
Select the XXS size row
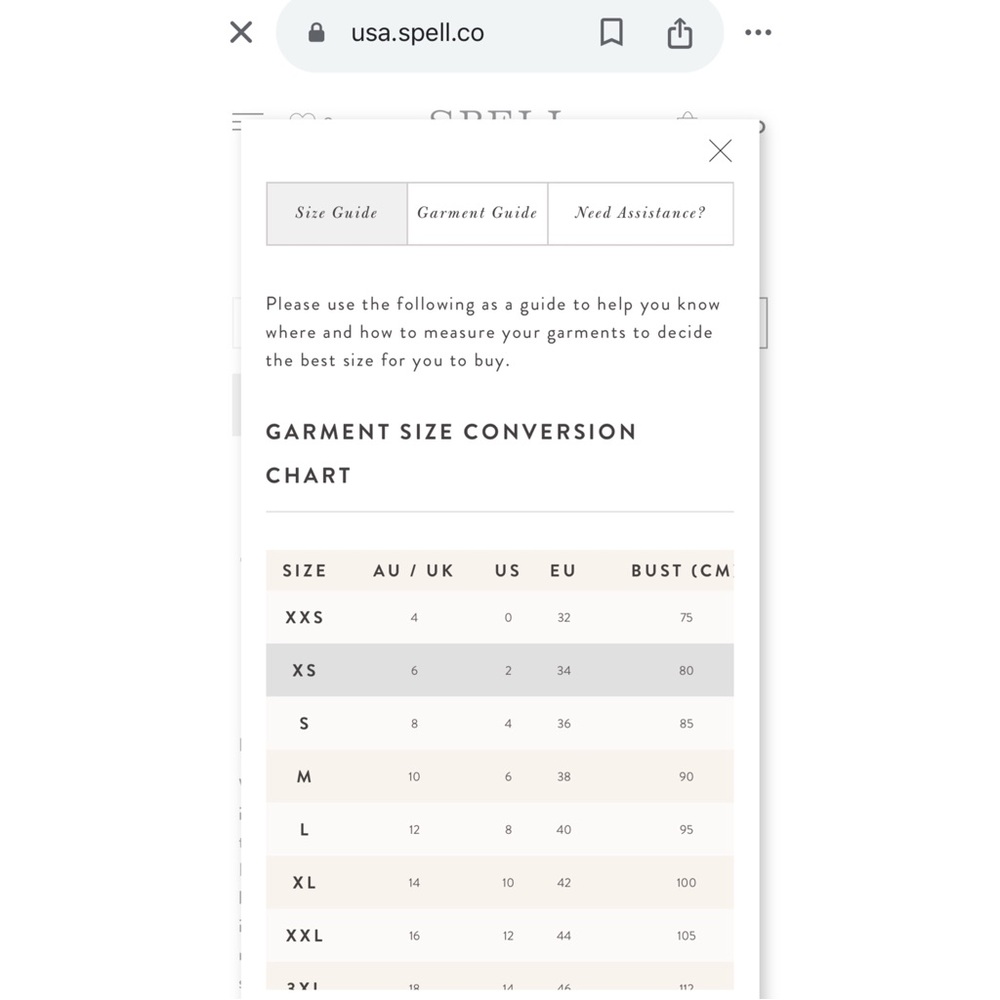point(499,617)
